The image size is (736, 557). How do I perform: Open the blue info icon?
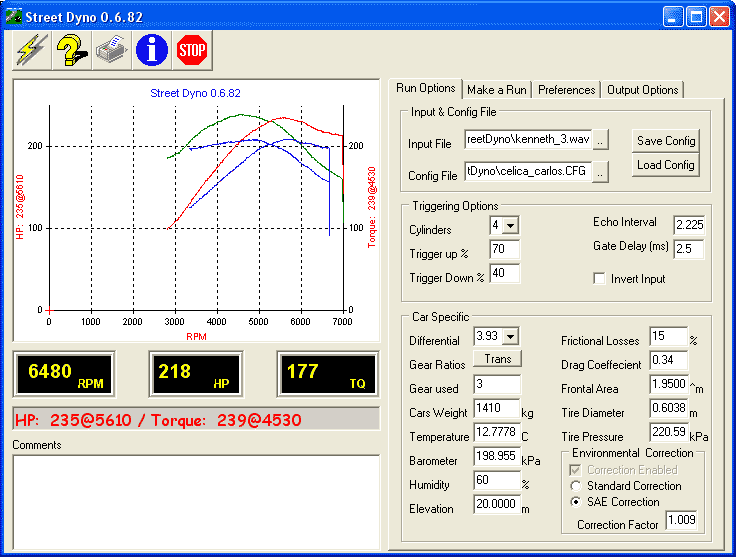(x=152, y=50)
